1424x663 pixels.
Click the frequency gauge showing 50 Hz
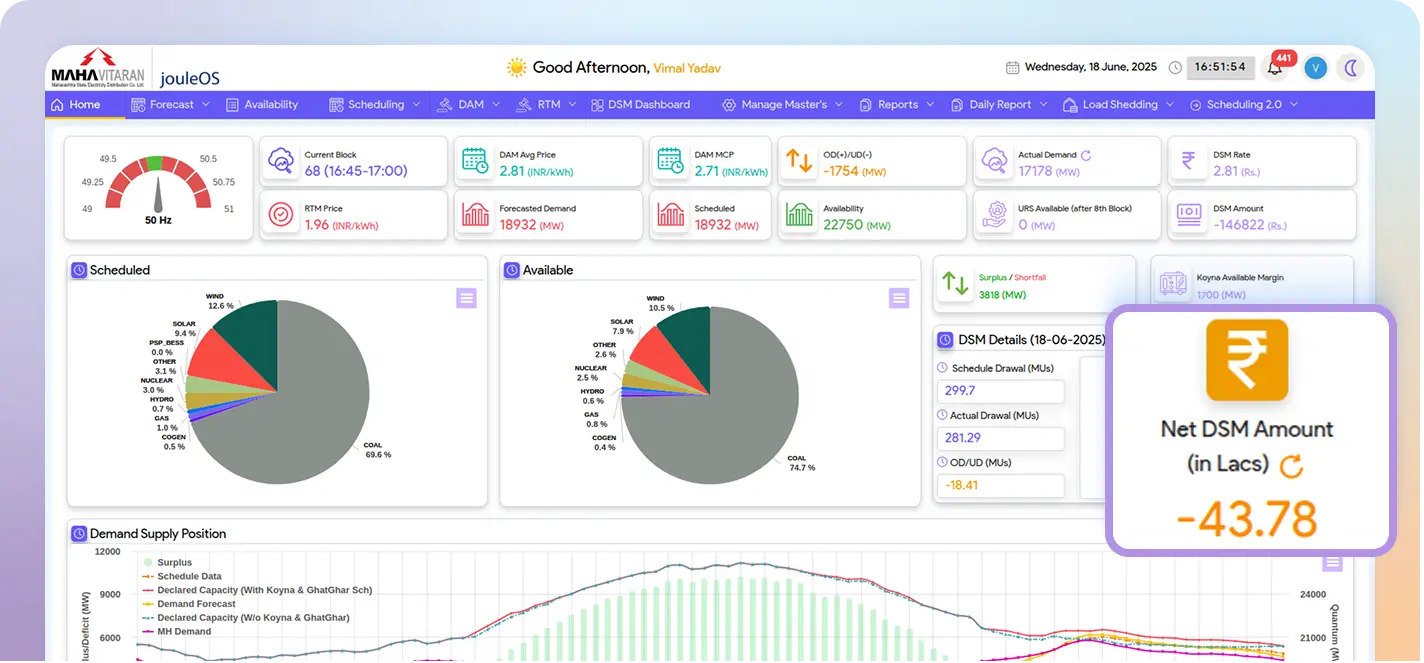pyautogui.click(x=158, y=188)
